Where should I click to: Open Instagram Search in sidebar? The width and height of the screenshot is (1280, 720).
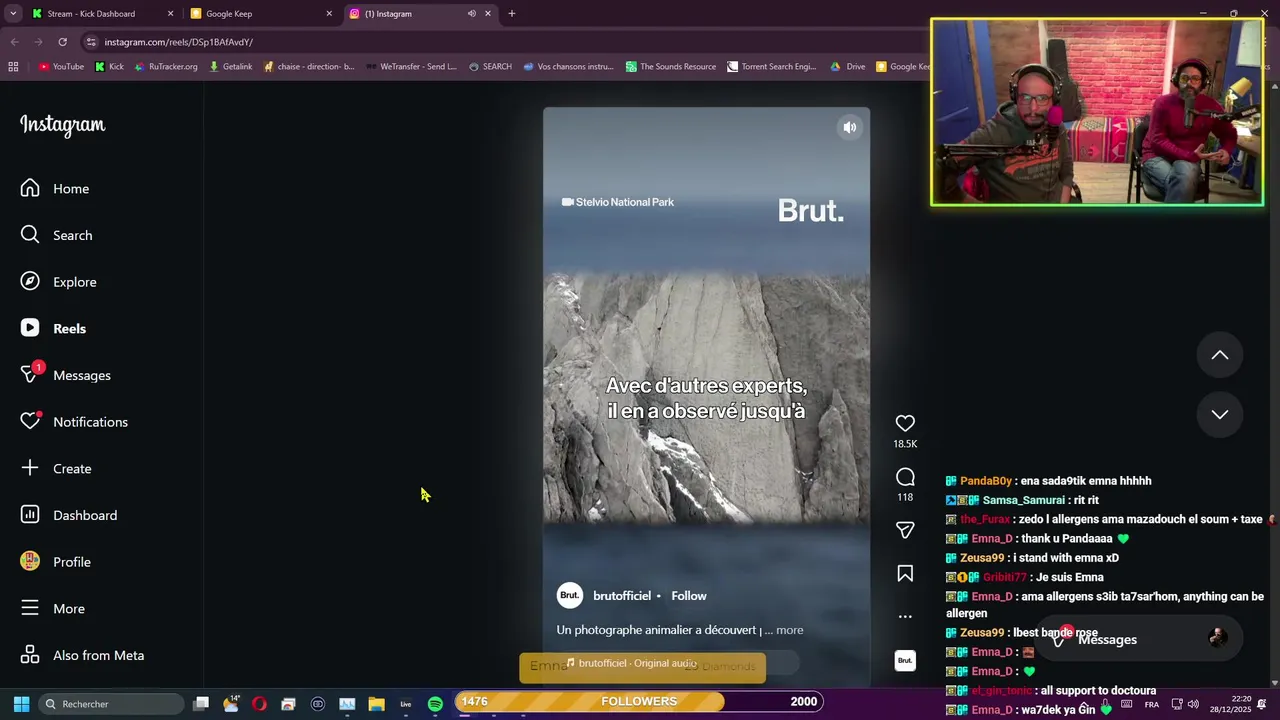(56, 235)
